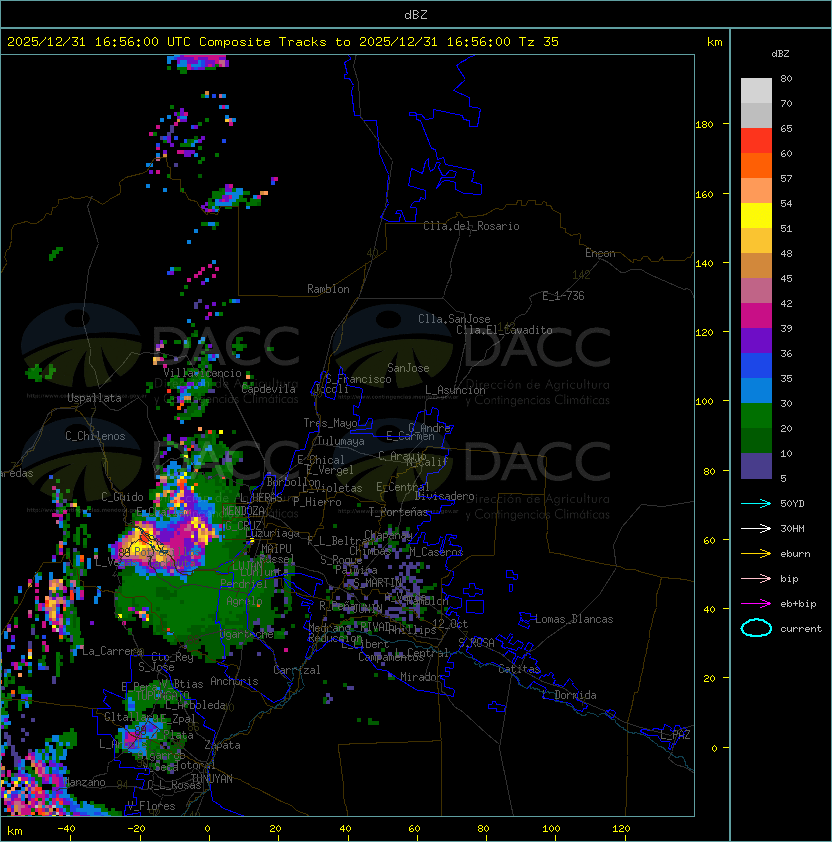Click the 'E_1-736' map label
Screen dimensions: 832x842
tap(563, 296)
